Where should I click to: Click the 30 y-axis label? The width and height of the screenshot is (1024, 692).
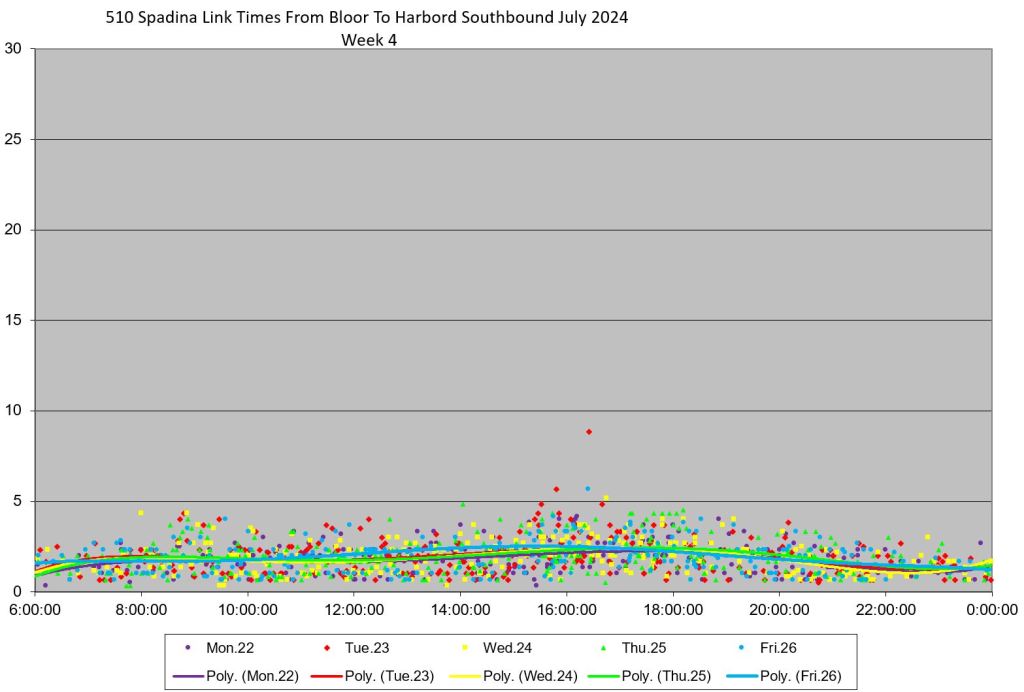[13, 48]
